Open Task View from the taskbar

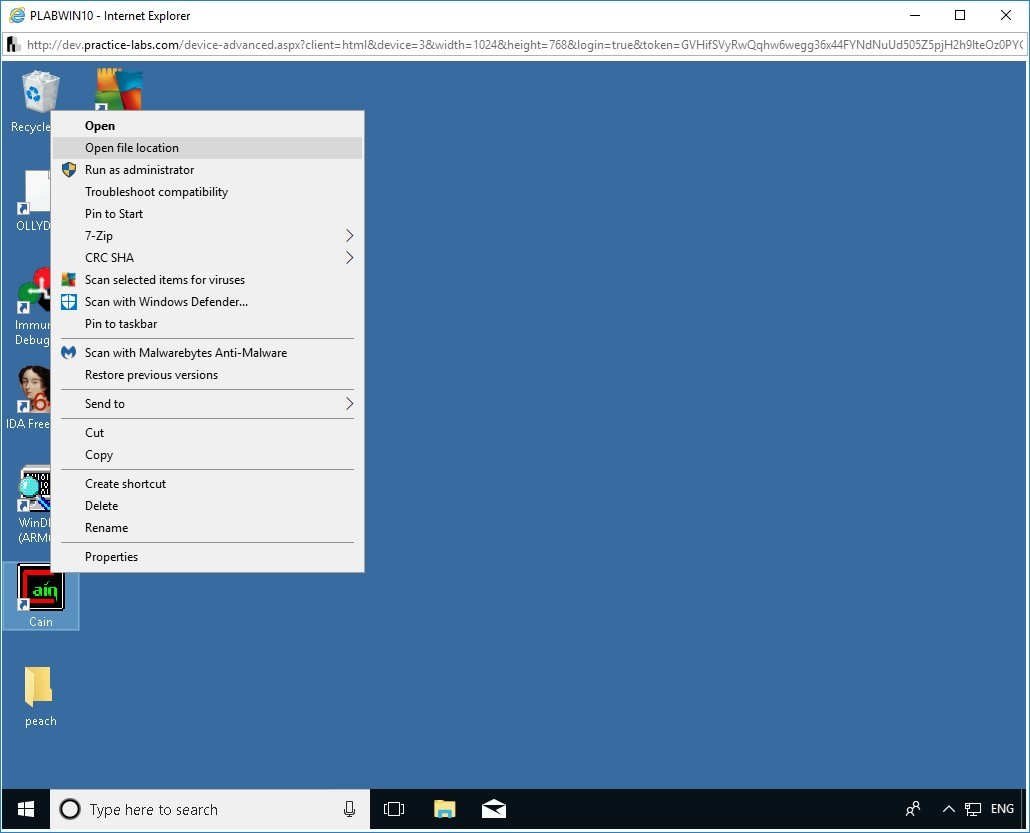394,809
